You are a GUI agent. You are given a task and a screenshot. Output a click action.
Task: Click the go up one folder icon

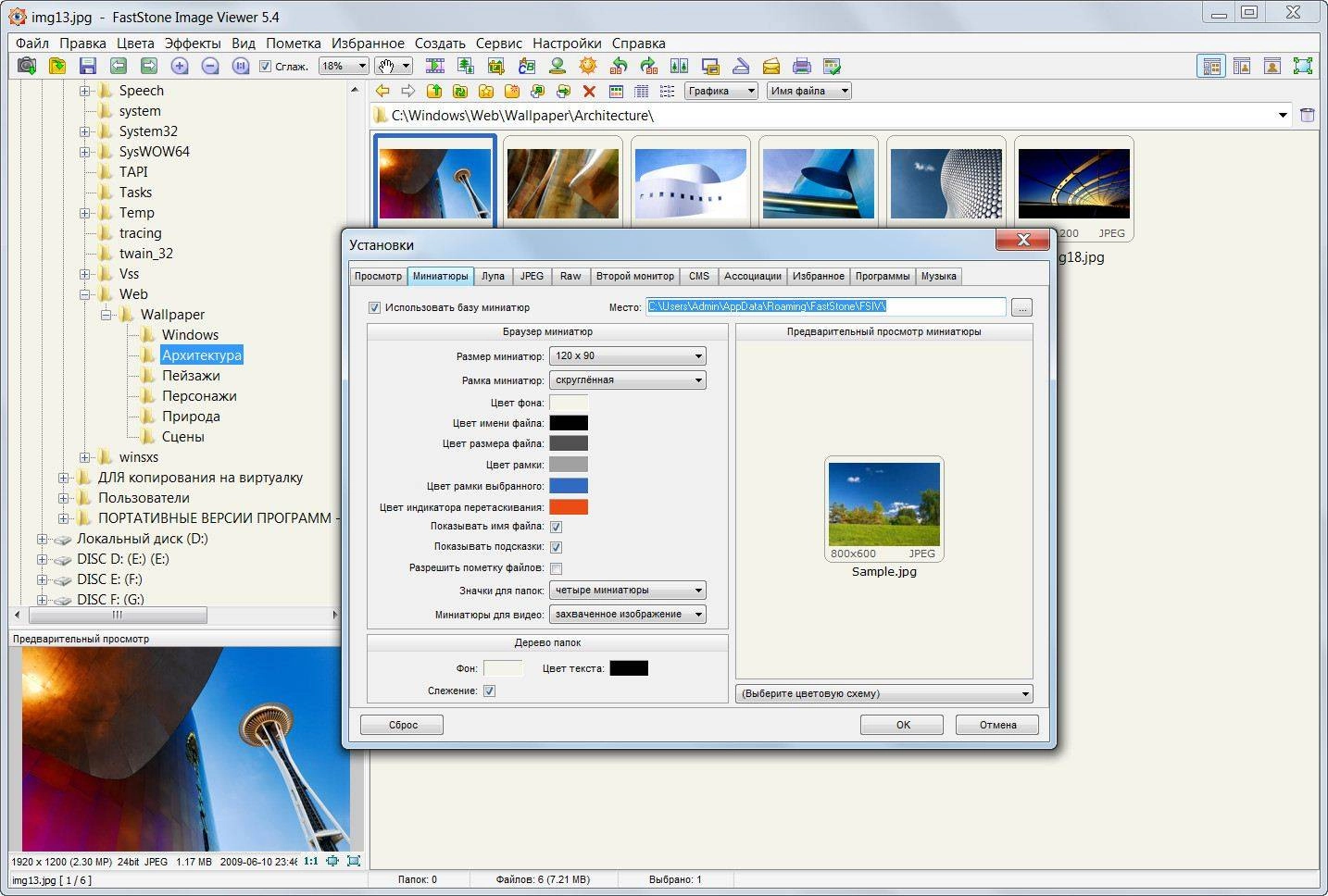[433, 91]
